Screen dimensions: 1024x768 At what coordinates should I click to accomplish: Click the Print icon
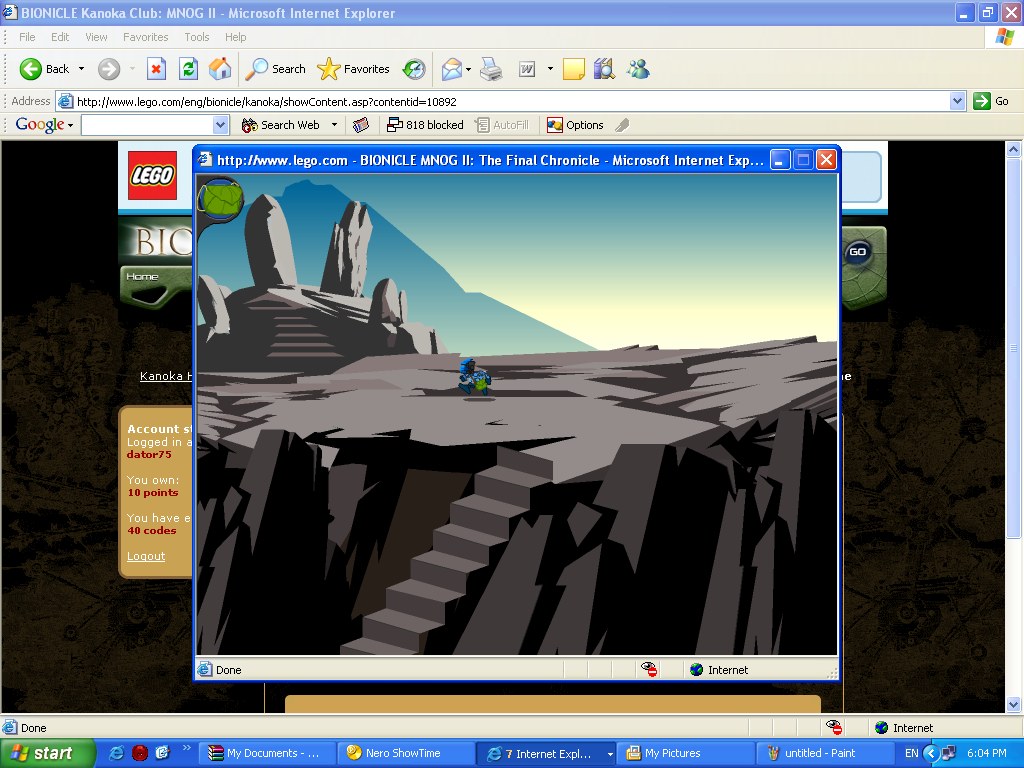491,69
